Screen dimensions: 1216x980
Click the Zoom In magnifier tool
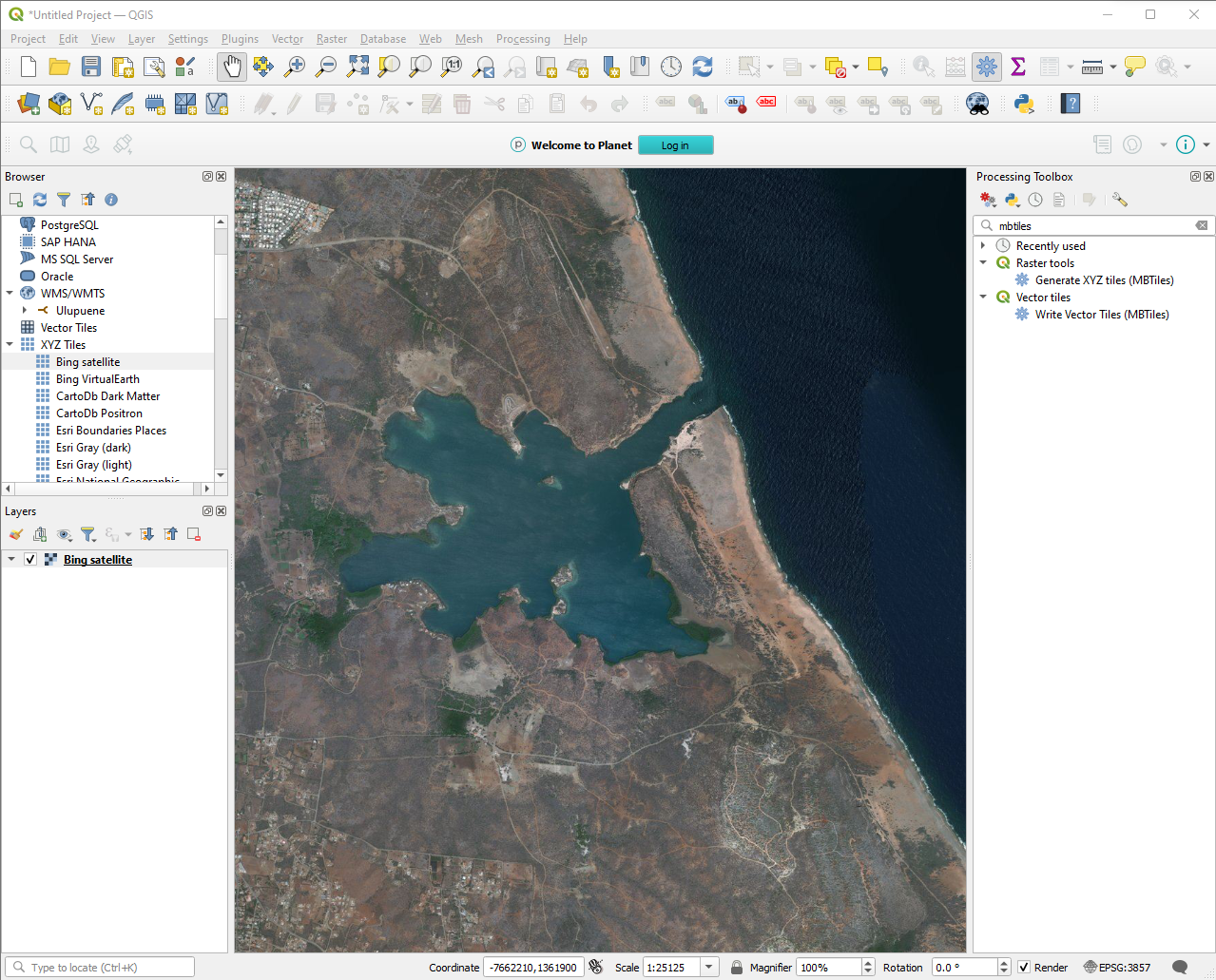coord(295,67)
